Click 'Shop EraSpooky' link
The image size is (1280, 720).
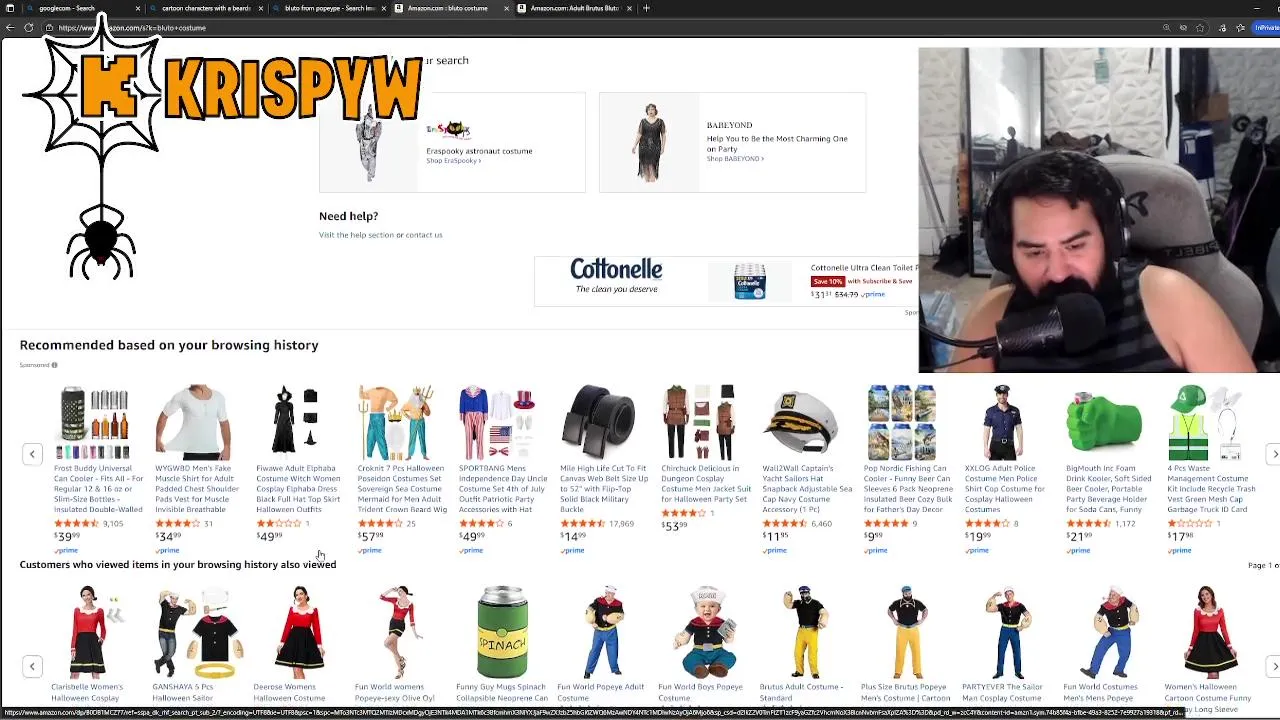[453, 161]
